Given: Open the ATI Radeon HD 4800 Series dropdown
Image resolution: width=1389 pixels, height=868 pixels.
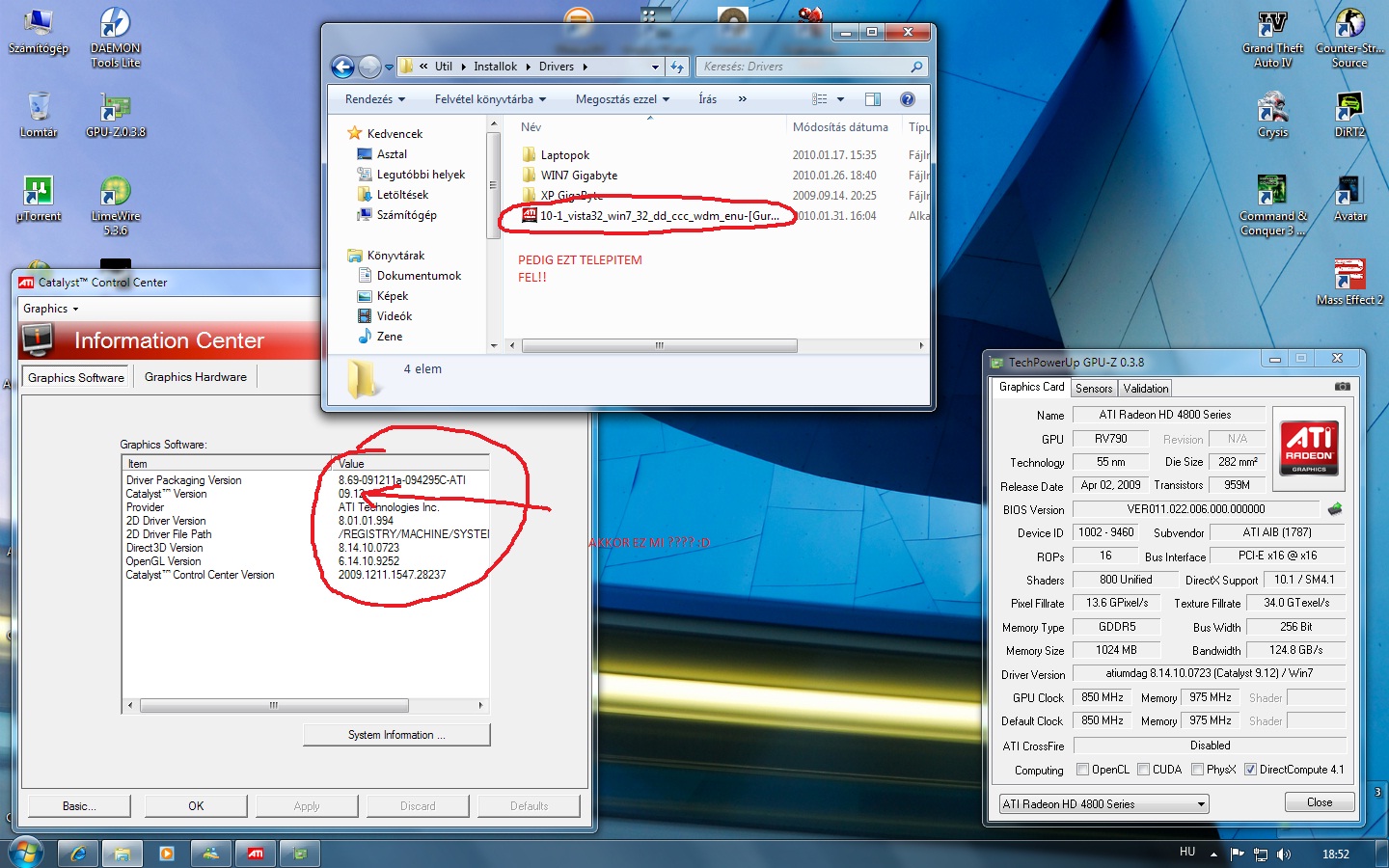Looking at the screenshot, I should click(1104, 803).
